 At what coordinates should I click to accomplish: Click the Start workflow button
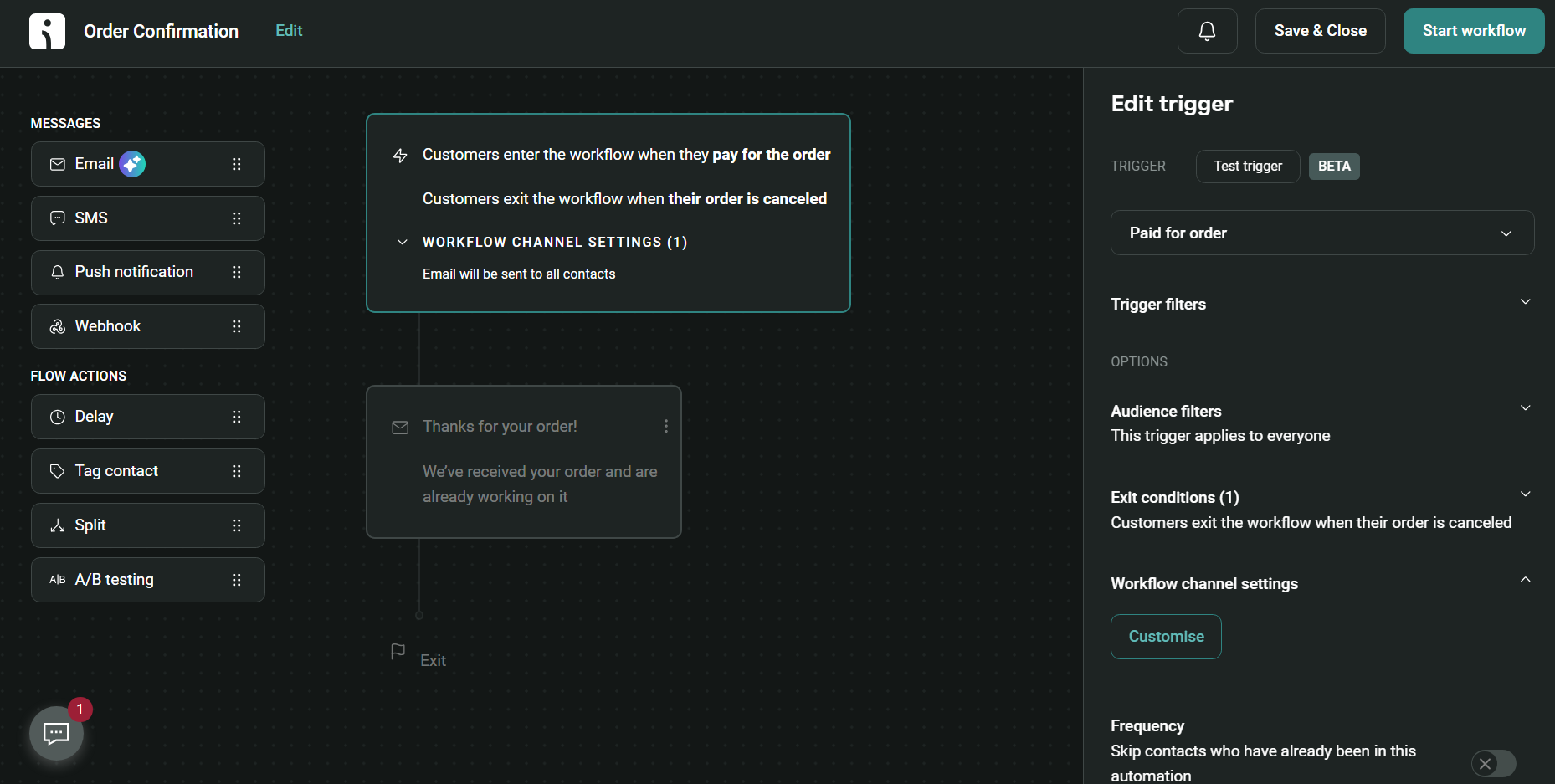[1474, 31]
